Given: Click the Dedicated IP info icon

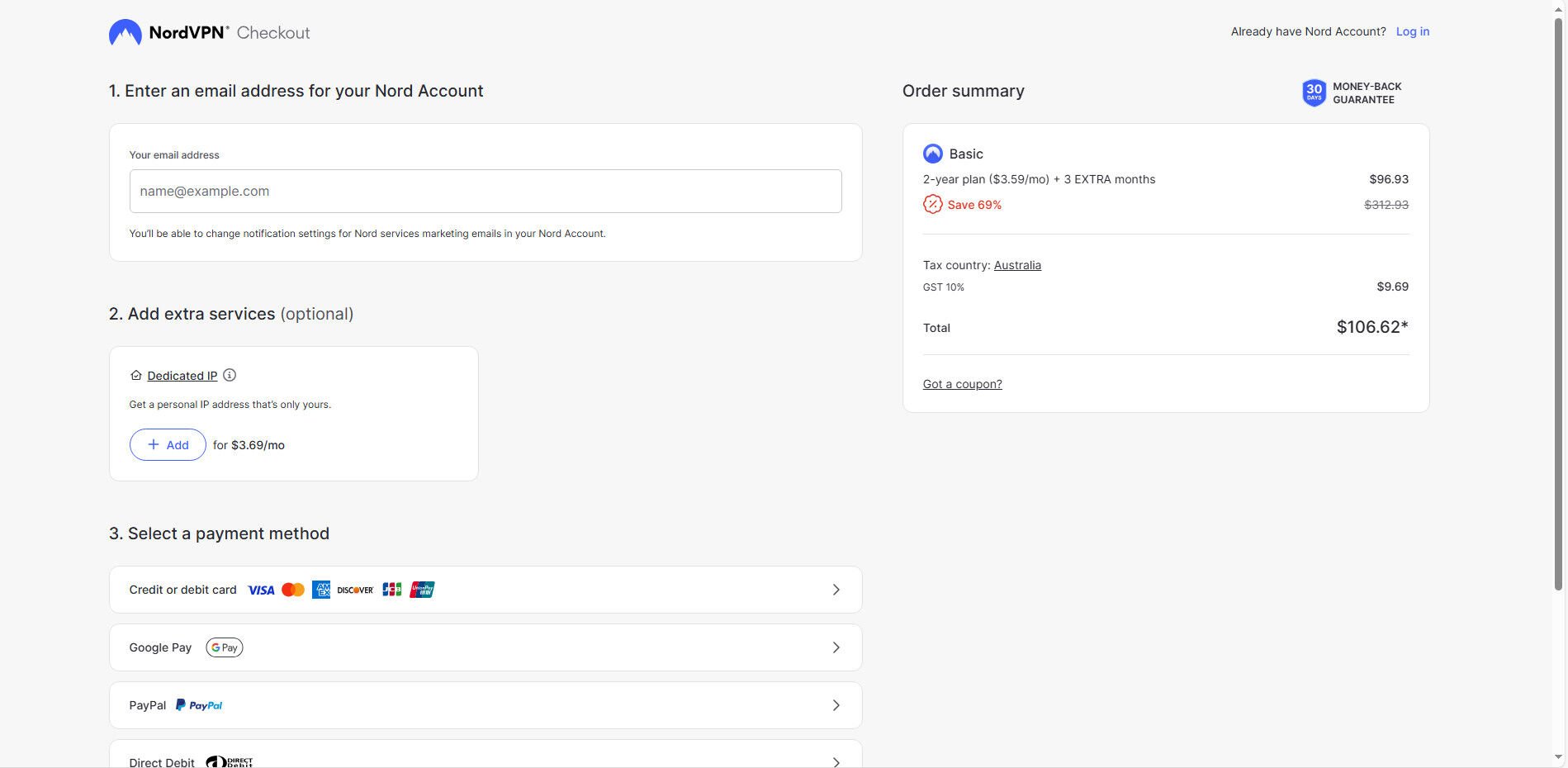Looking at the screenshot, I should tap(230, 375).
